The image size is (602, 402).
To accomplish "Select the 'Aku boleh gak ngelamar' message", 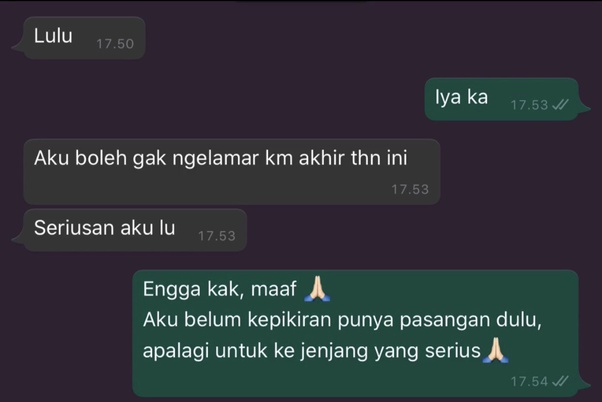I will 232,172.
